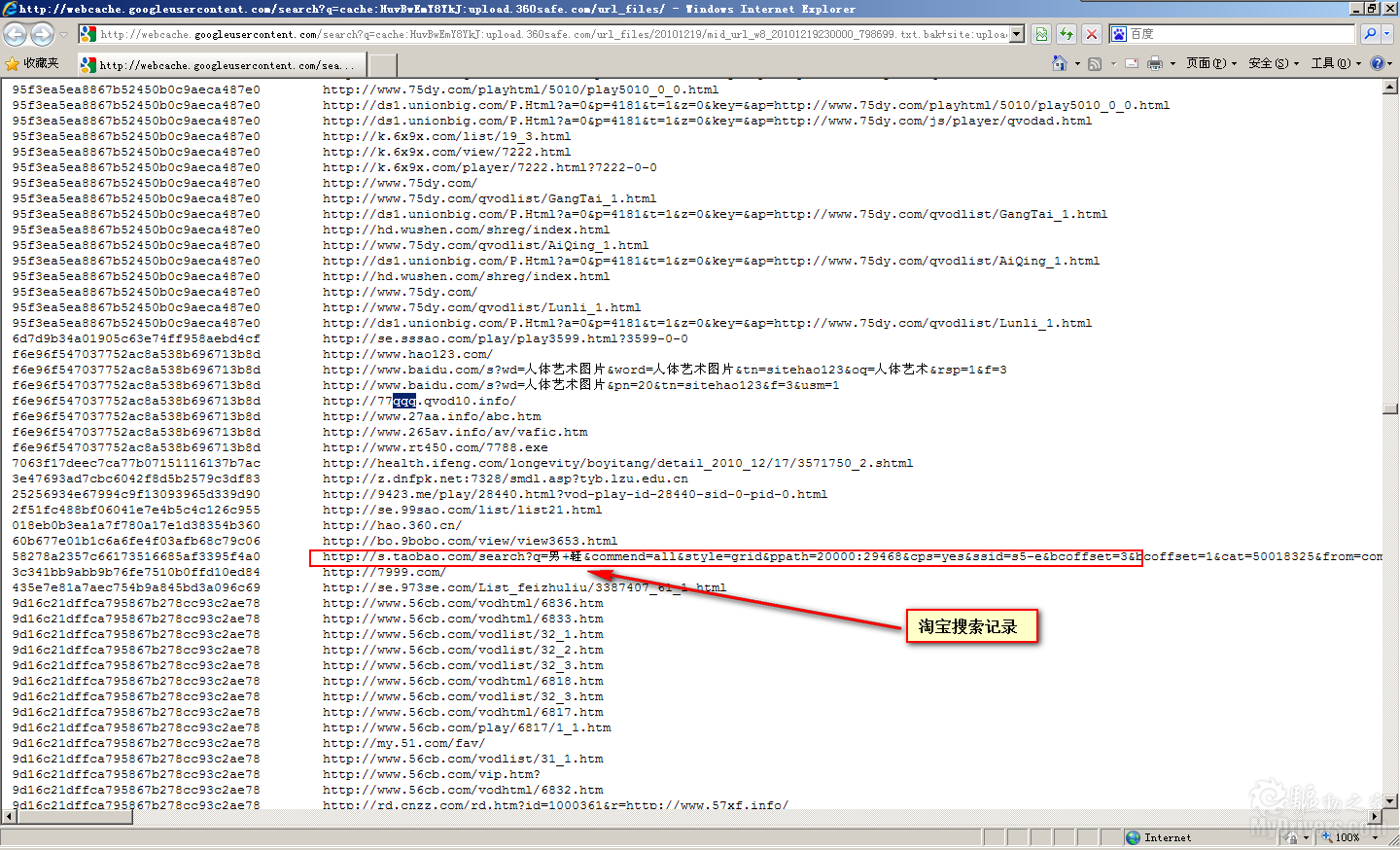Viewport: 1400px width, 850px height.
Task: Click the text http://www.56cb.com/play/6817/1_1.htm
Action: [x=467, y=727]
